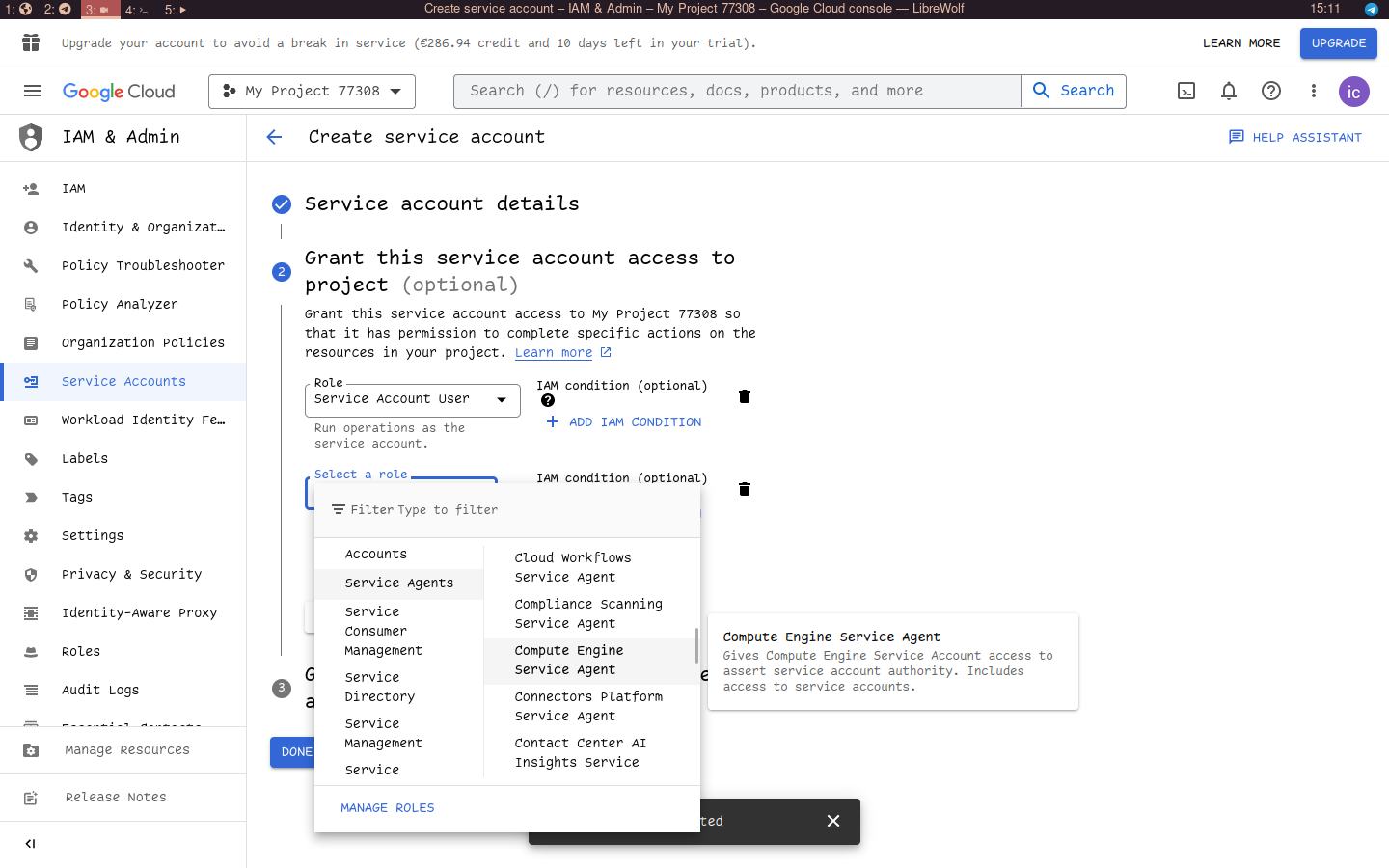Screen dimensions: 1389x868
Task: Click the profile avatar
Action: [1353, 92]
